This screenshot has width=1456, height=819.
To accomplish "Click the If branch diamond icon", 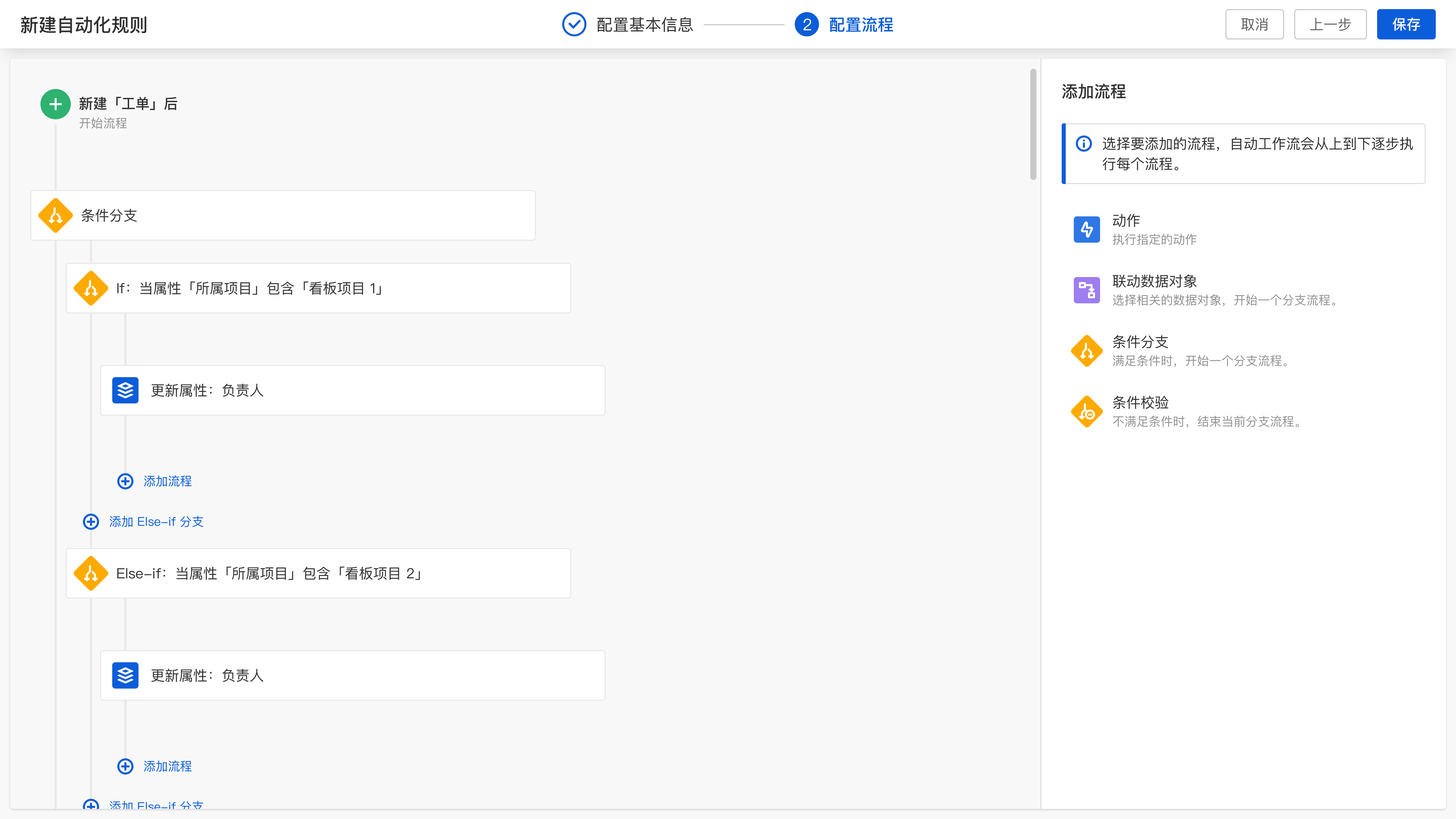I will click(x=91, y=288).
